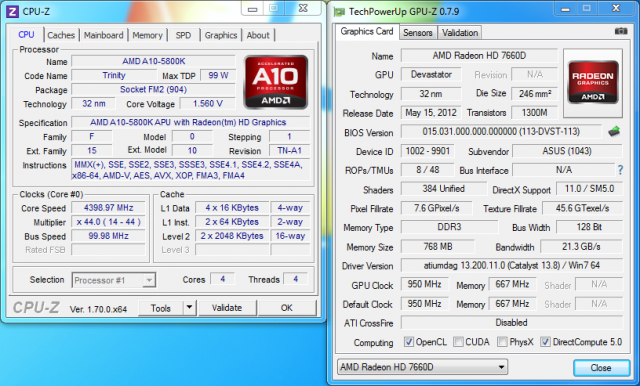Click the GPU Clock value 950 MHz
640x386 pixels.
[424, 284]
